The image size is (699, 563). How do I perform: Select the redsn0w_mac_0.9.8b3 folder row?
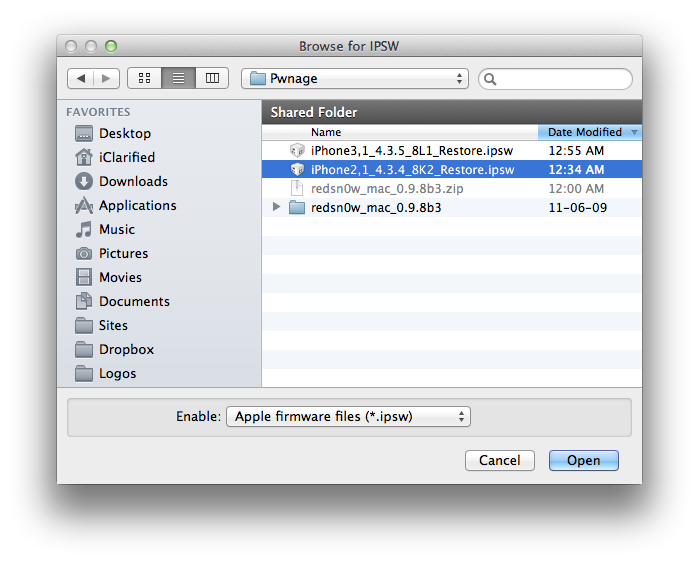coord(452,208)
